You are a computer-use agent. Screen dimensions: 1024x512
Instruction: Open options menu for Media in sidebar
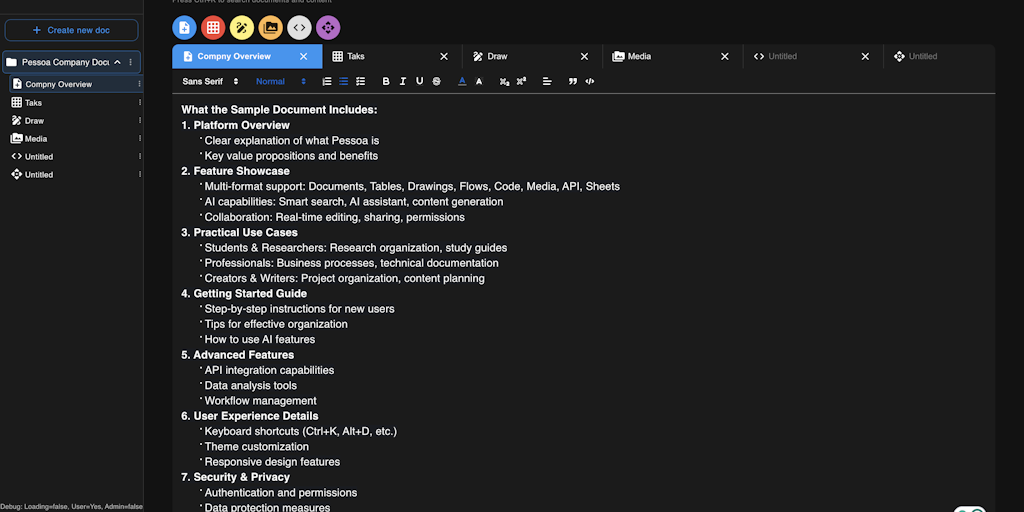(139, 138)
